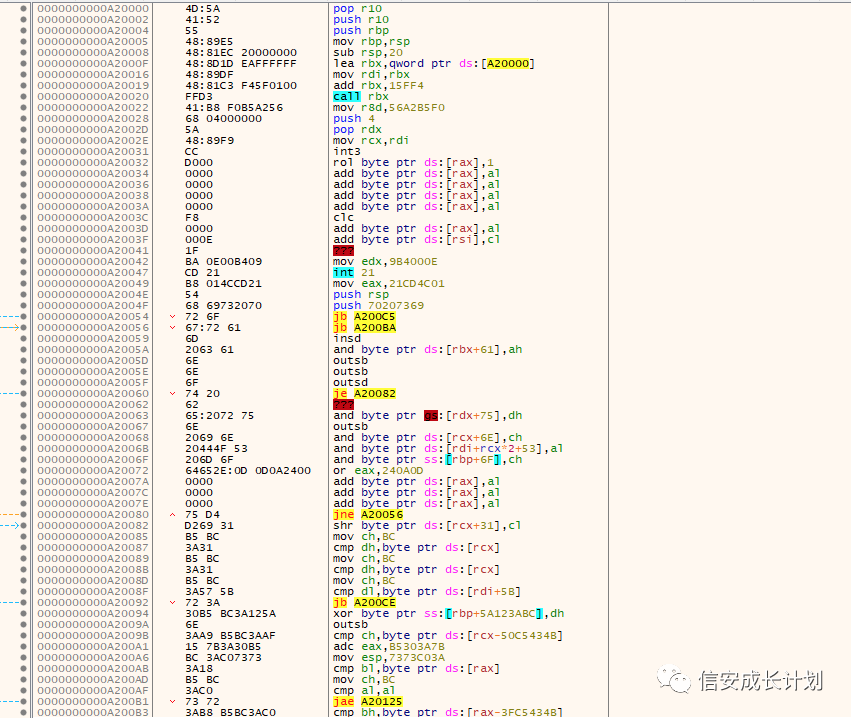851x718 pixels.
Task: Click the red '???' at address A20041
Action: pyautogui.click(x=344, y=251)
